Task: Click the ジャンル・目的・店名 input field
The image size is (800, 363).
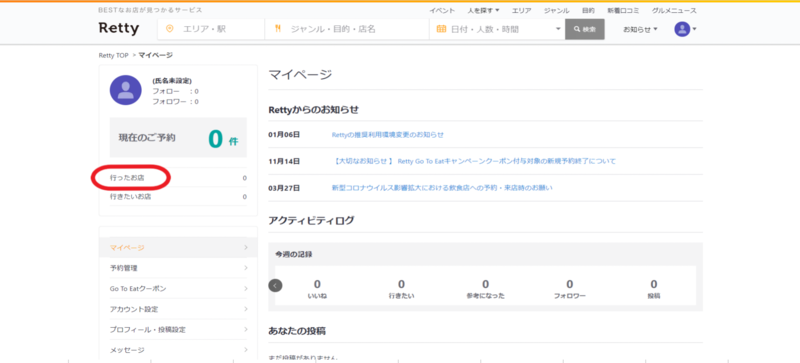Action: (x=347, y=29)
